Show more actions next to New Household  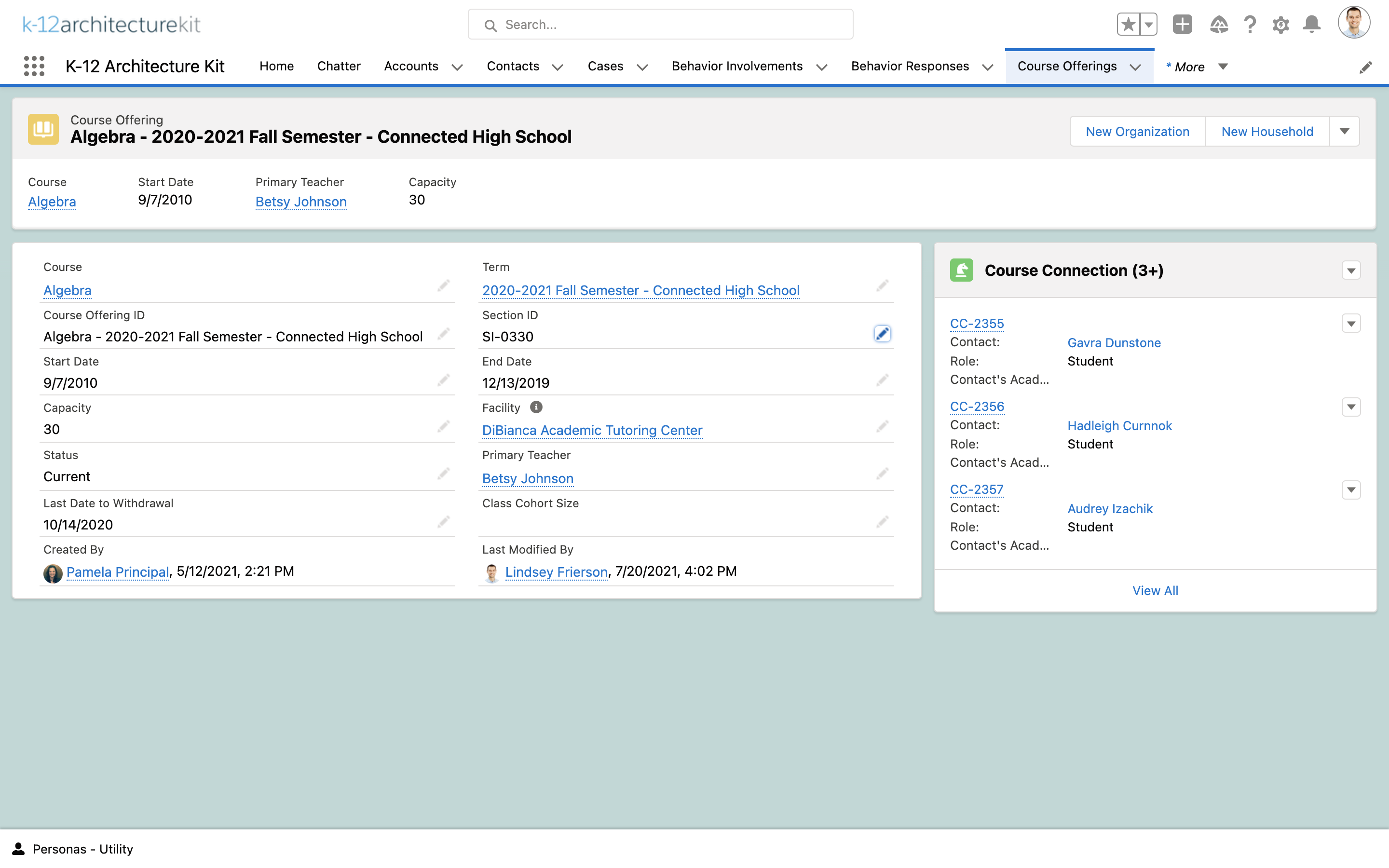[x=1344, y=132]
